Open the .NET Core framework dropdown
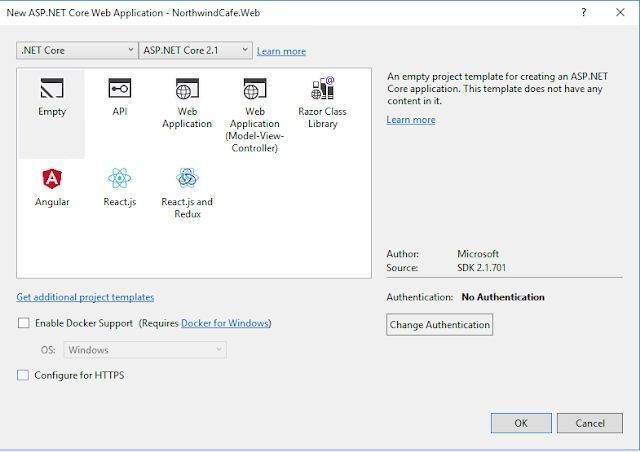 (77, 50)
